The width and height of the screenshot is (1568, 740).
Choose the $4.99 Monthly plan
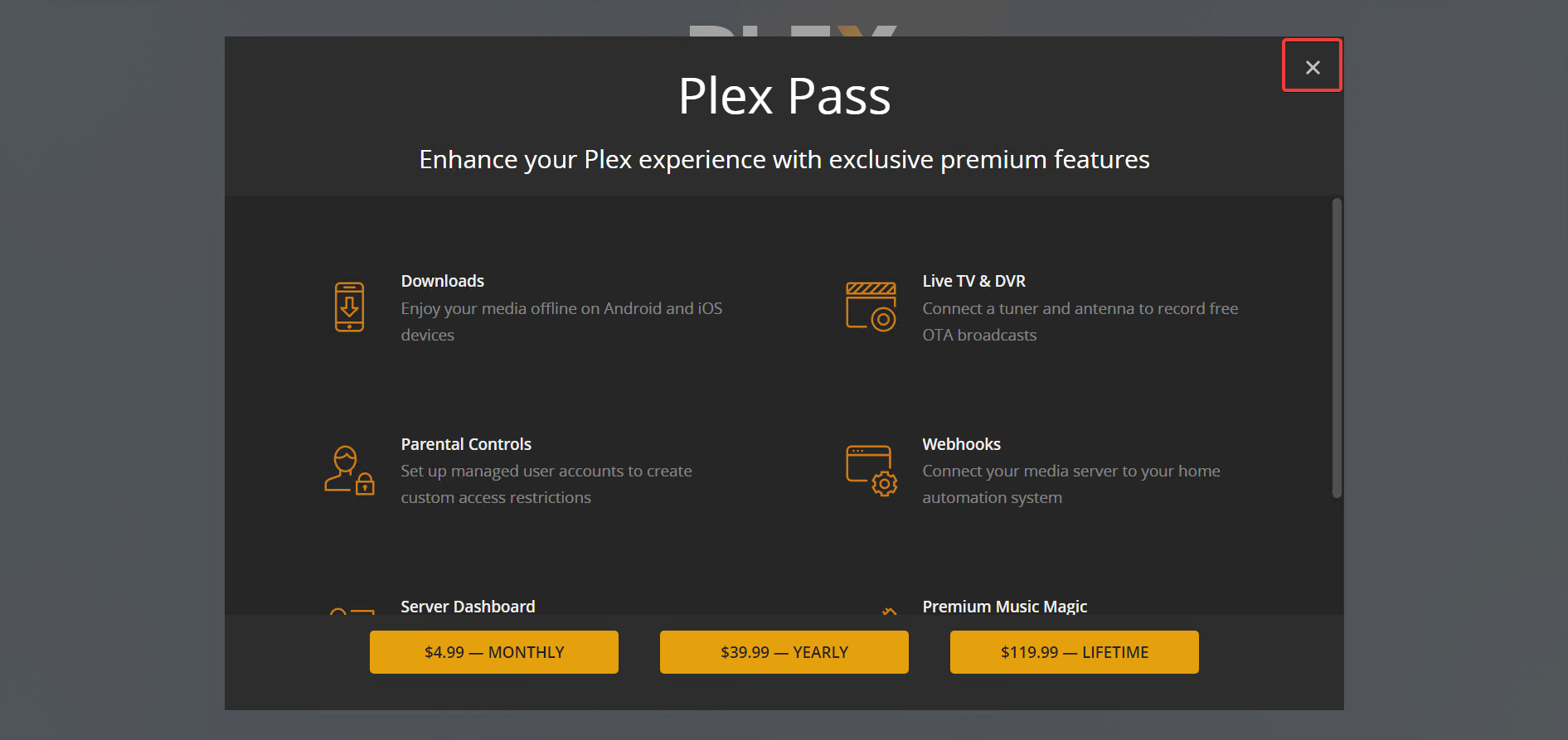click(x=494, y=652)
